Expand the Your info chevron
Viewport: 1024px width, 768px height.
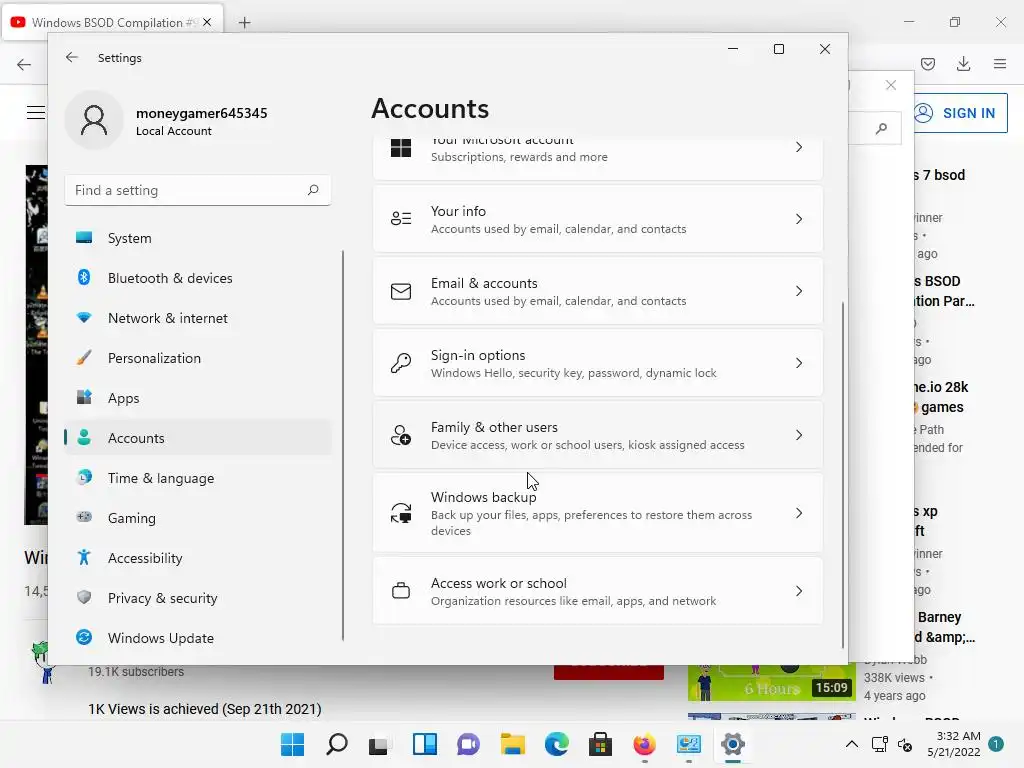[x=799, y=219]
